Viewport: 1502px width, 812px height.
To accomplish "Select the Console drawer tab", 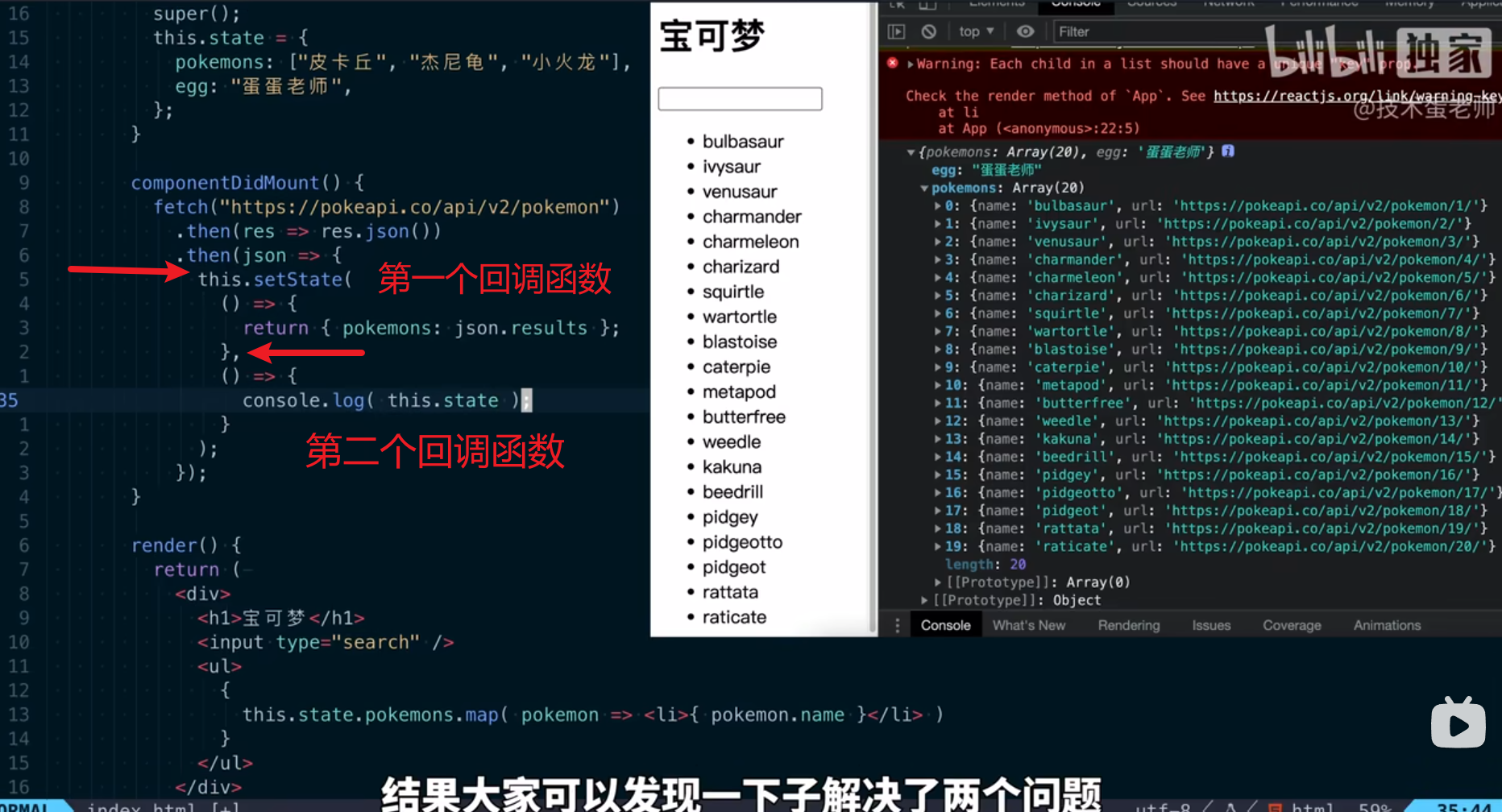I will (946, 625).
